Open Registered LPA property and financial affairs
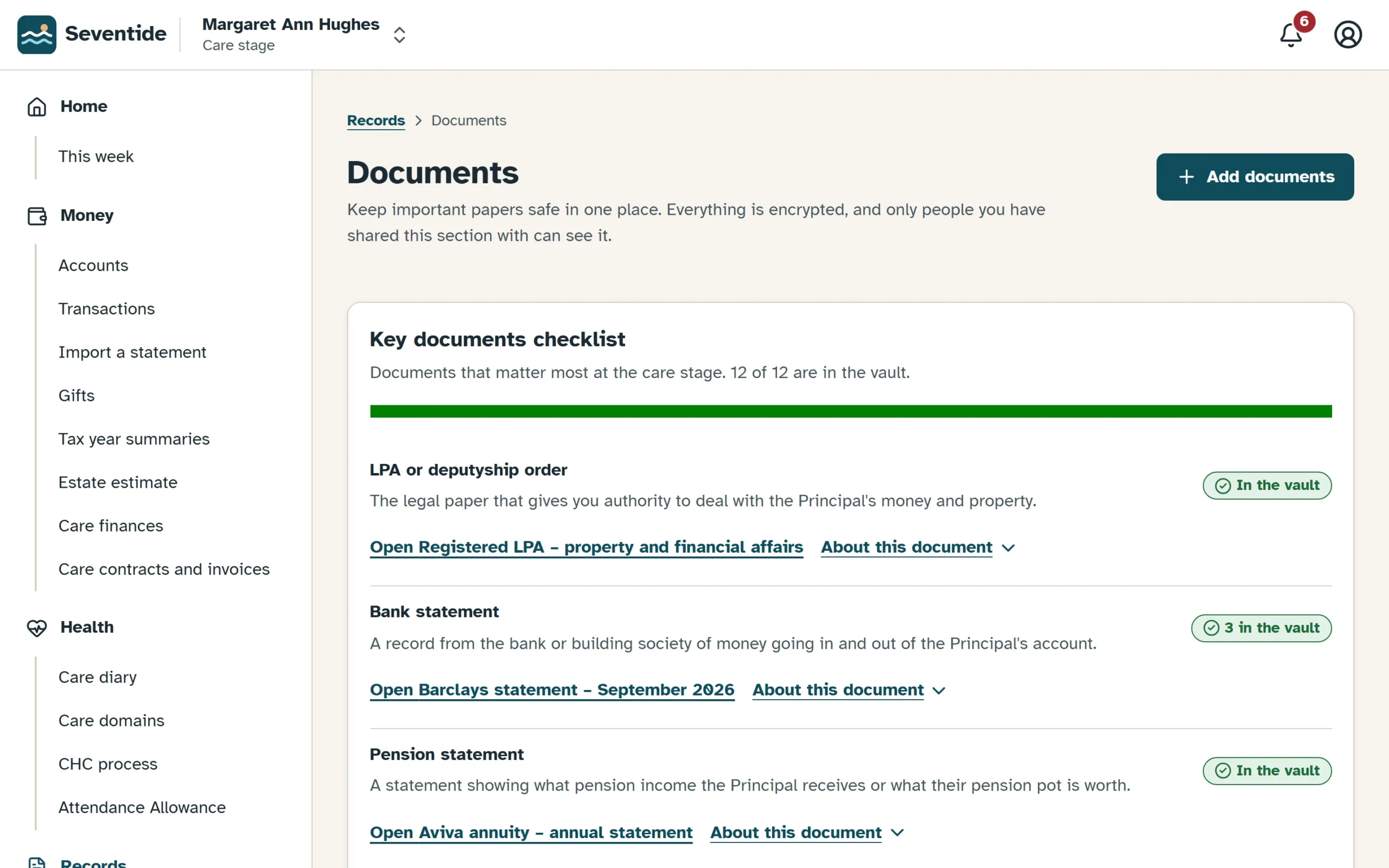Screen dimensions: 1389x868 tap(587, 547)
